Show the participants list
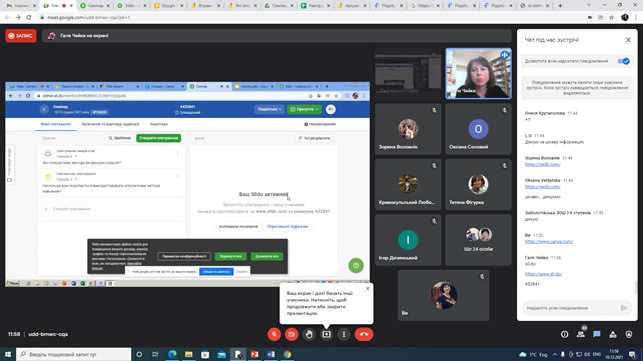 point(581,334)
